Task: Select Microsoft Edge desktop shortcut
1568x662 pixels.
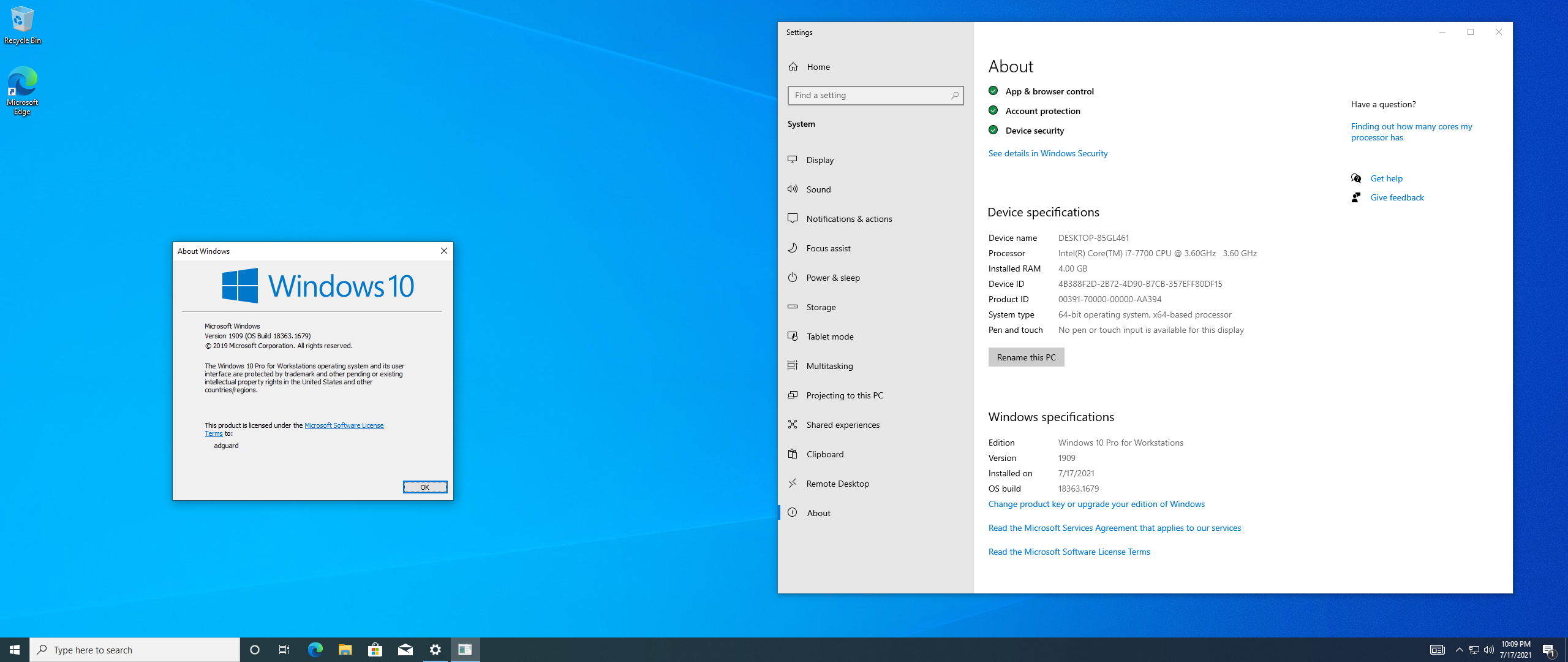Action: (x=22, y=91)
